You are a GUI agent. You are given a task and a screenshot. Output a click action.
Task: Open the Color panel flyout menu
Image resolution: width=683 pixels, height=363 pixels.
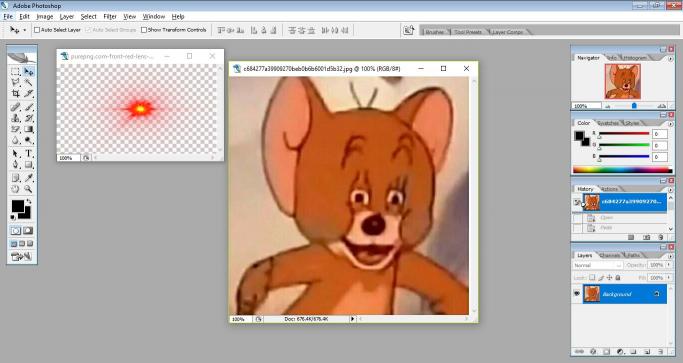[x=670, y=124]
